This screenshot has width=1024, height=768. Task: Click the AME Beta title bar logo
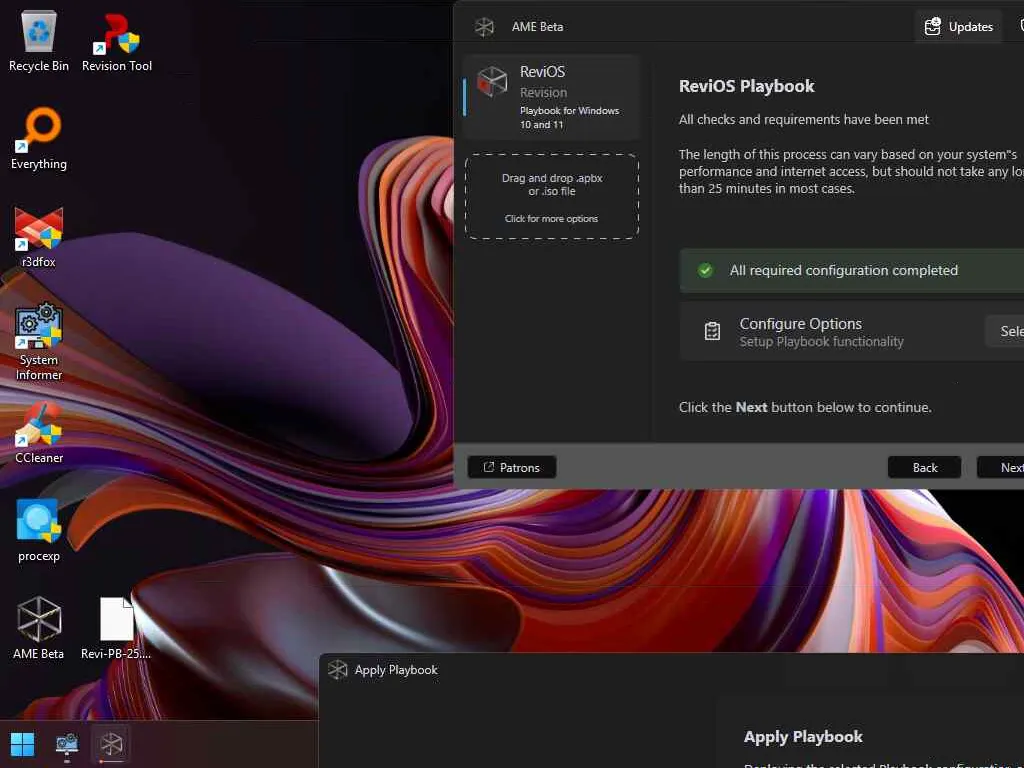click(x=484, y=27)
